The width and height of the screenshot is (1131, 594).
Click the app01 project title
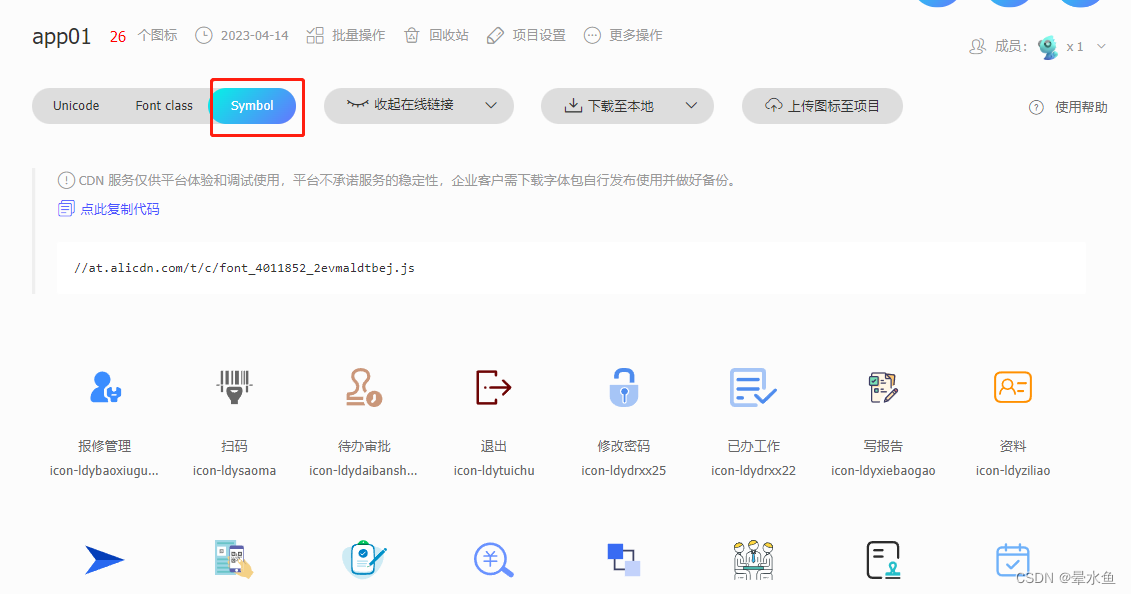pyautogui.click(x=62, y=37)
